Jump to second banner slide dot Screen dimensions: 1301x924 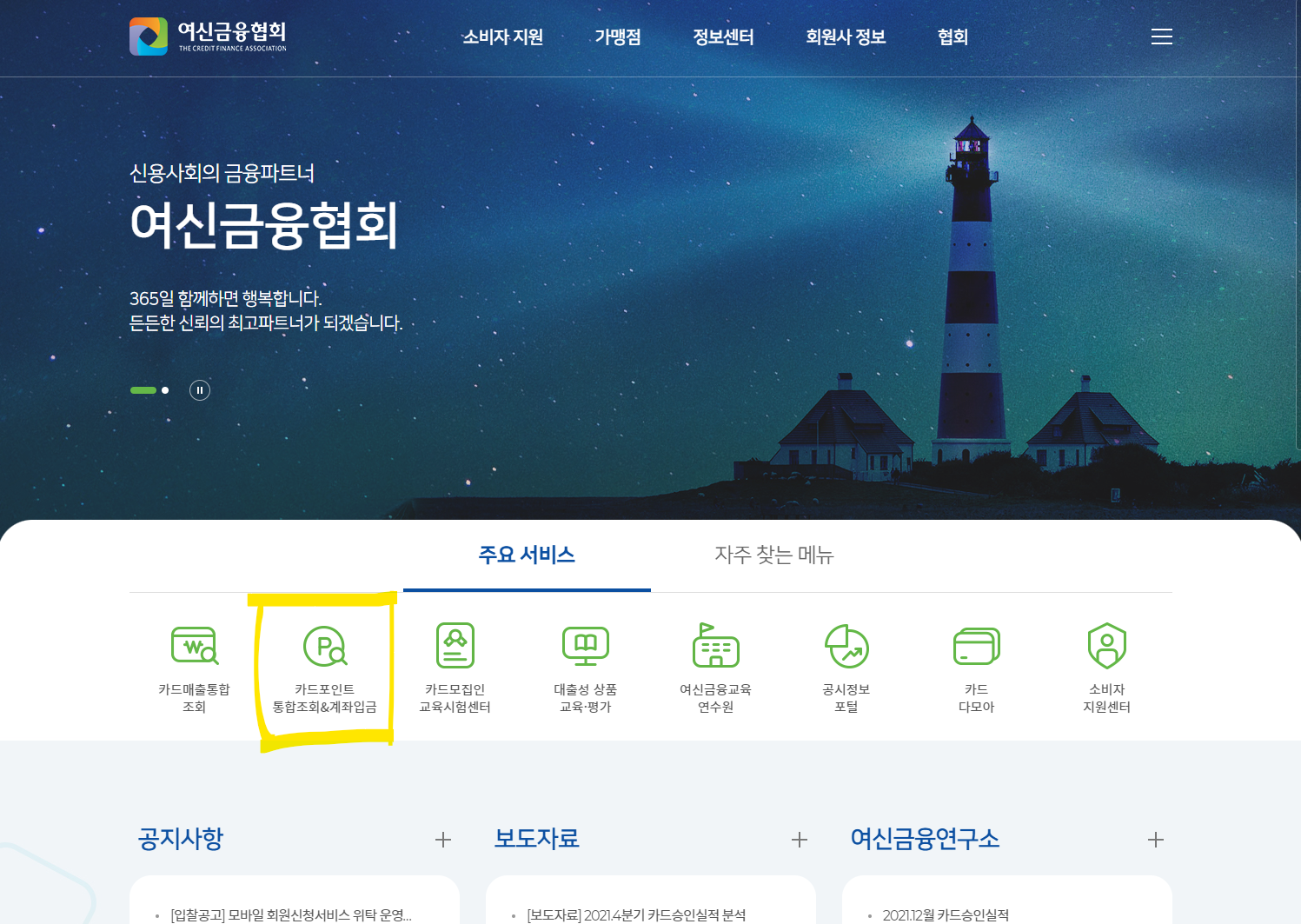[165, 390]
